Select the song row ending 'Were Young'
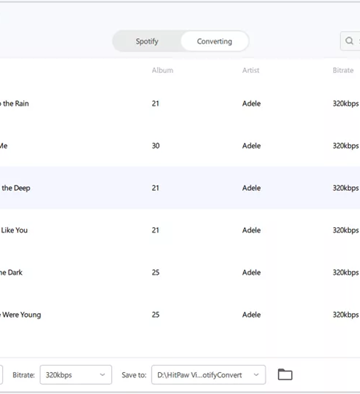 coord(180,315)
